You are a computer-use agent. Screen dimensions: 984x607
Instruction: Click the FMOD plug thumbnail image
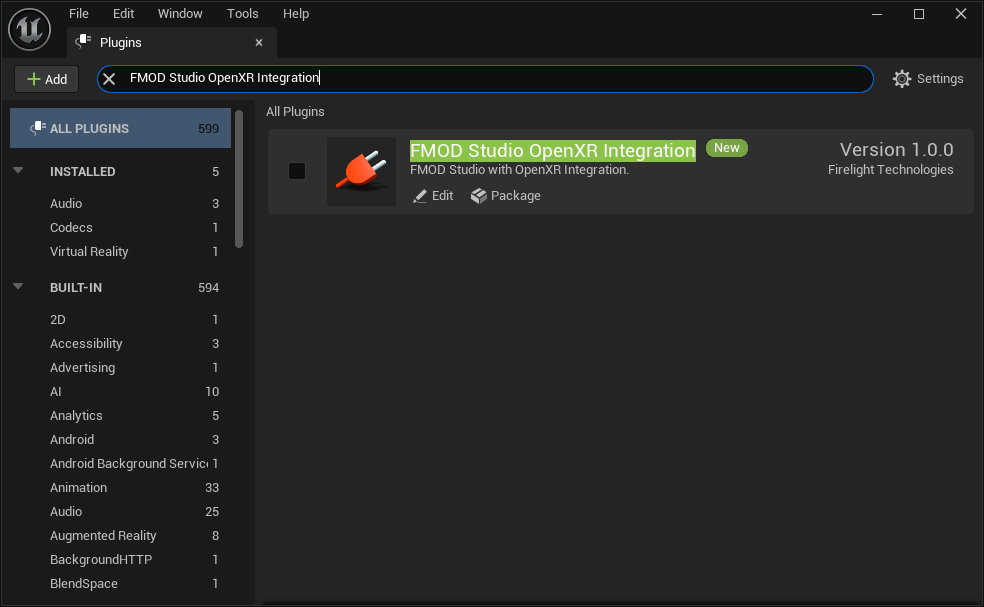click(360, 171)
